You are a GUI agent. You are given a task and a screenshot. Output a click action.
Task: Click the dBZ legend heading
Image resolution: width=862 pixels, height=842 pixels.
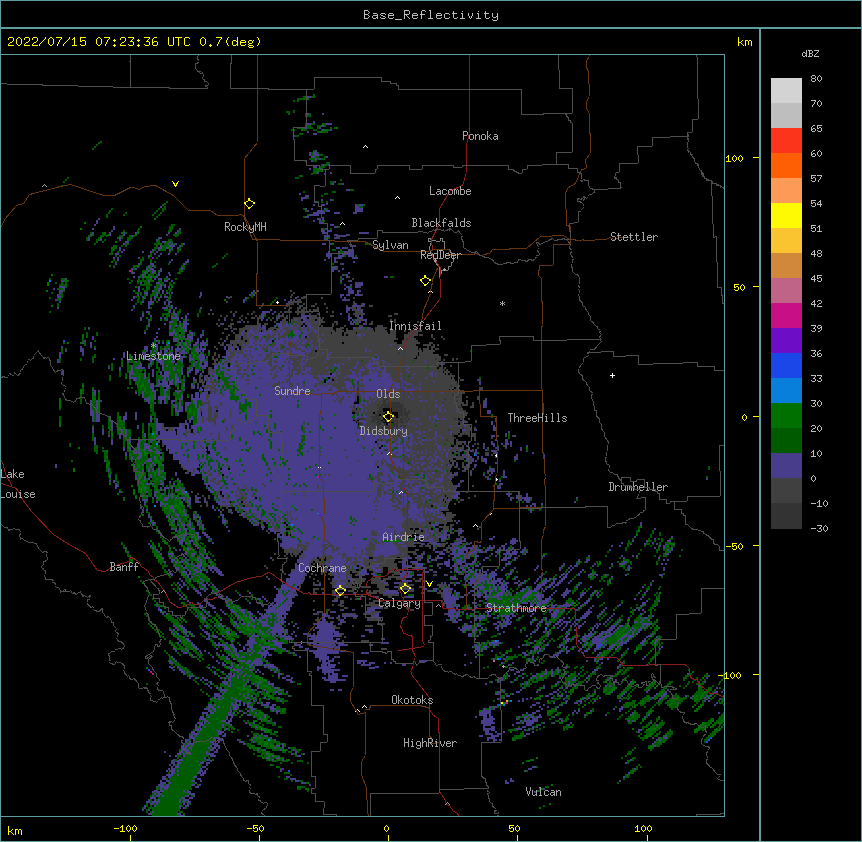(x=810, y=53)
